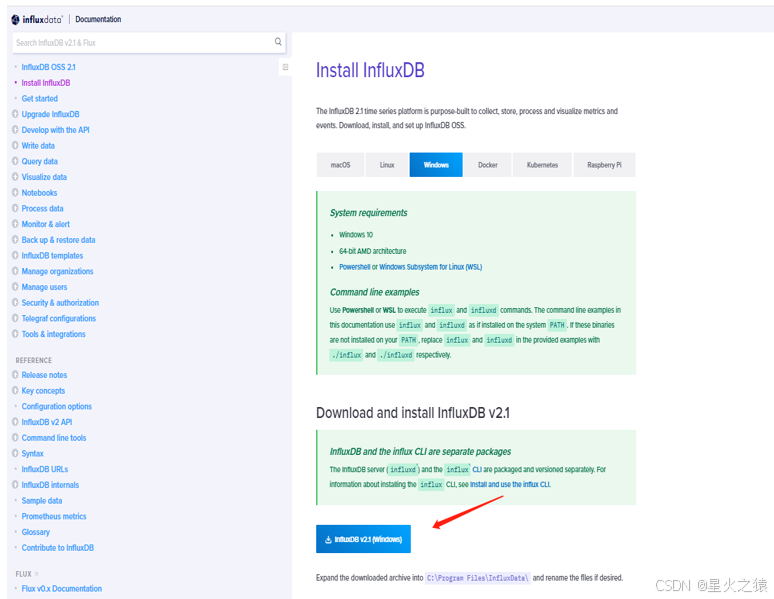Switch to the Kubernetes tab
This screenshot has height=599, width=774.
tap(542, 165)
